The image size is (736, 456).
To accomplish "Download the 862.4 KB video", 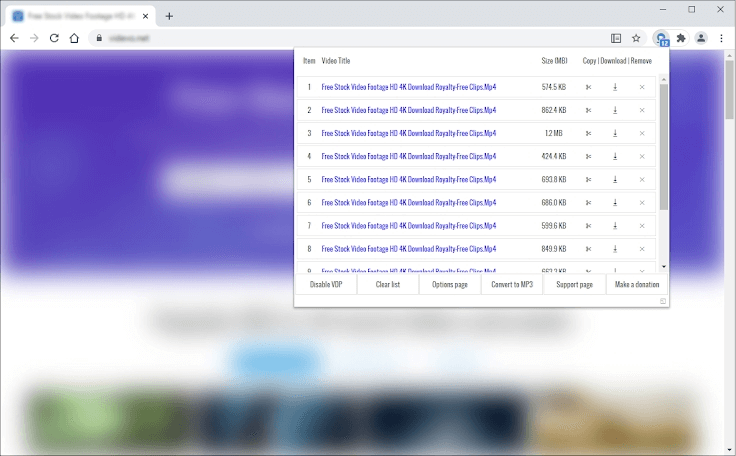I will pyautogui.click(x=615, y=110).
